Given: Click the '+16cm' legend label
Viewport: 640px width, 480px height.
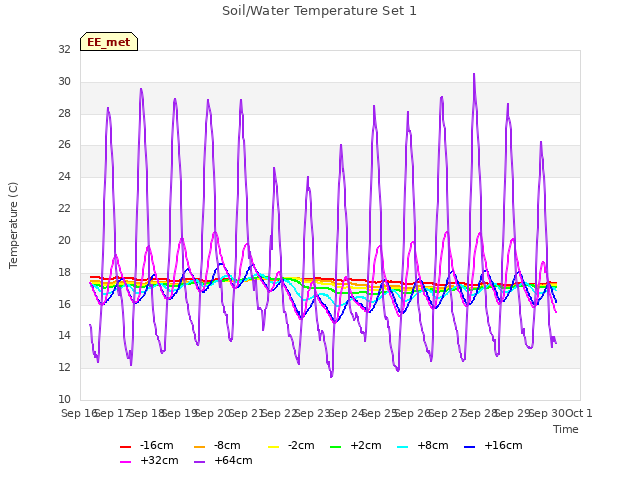Looking at the screenshot, I should coord(503,445).
